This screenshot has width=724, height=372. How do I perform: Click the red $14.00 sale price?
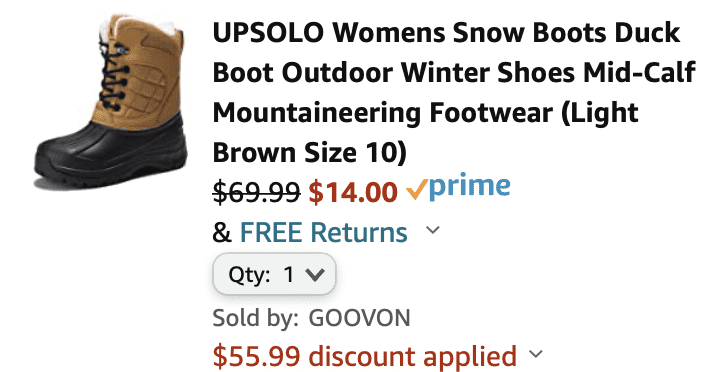pyautogui.click(x=353, y=192)
